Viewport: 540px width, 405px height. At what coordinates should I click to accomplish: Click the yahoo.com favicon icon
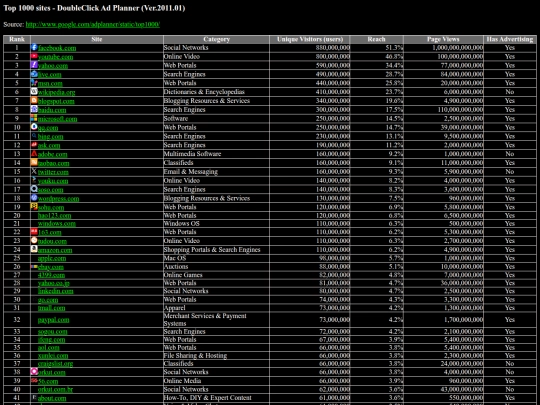click(34, 65)
